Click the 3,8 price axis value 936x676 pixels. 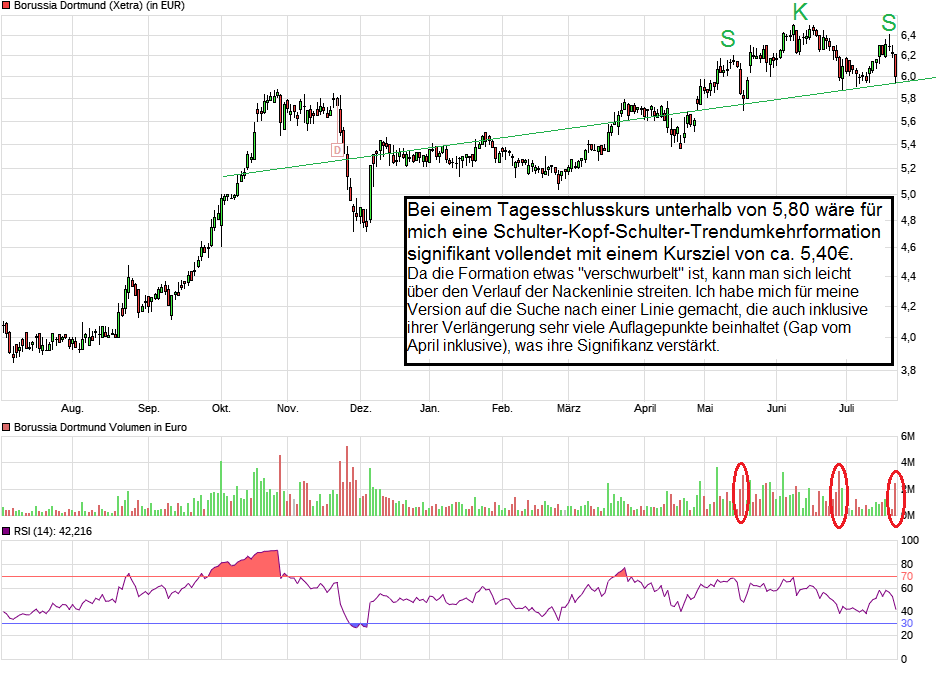pos(909,370)
